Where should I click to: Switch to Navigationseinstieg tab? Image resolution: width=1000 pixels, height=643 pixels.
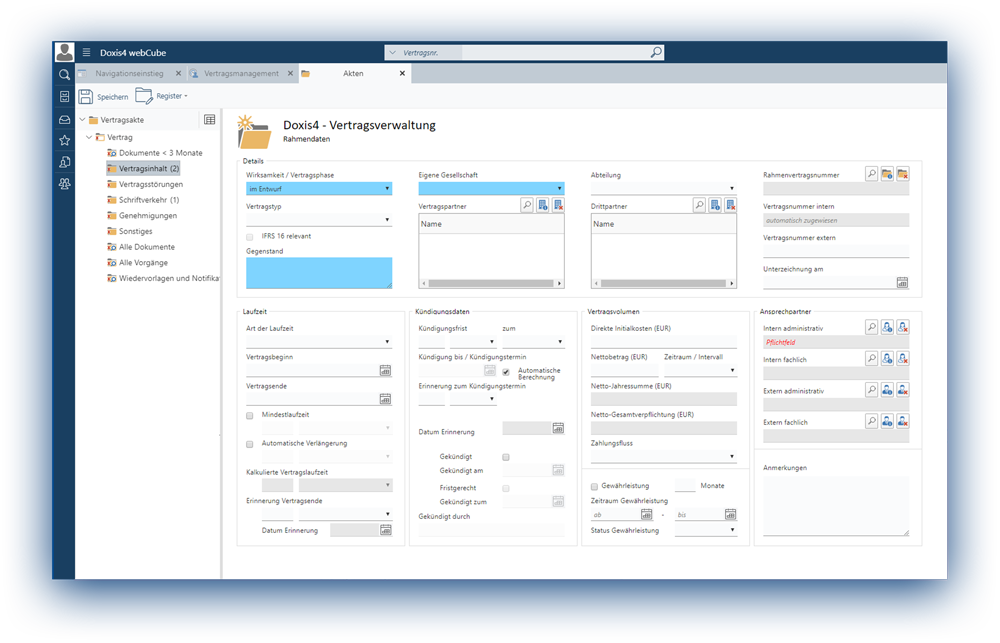129,73
